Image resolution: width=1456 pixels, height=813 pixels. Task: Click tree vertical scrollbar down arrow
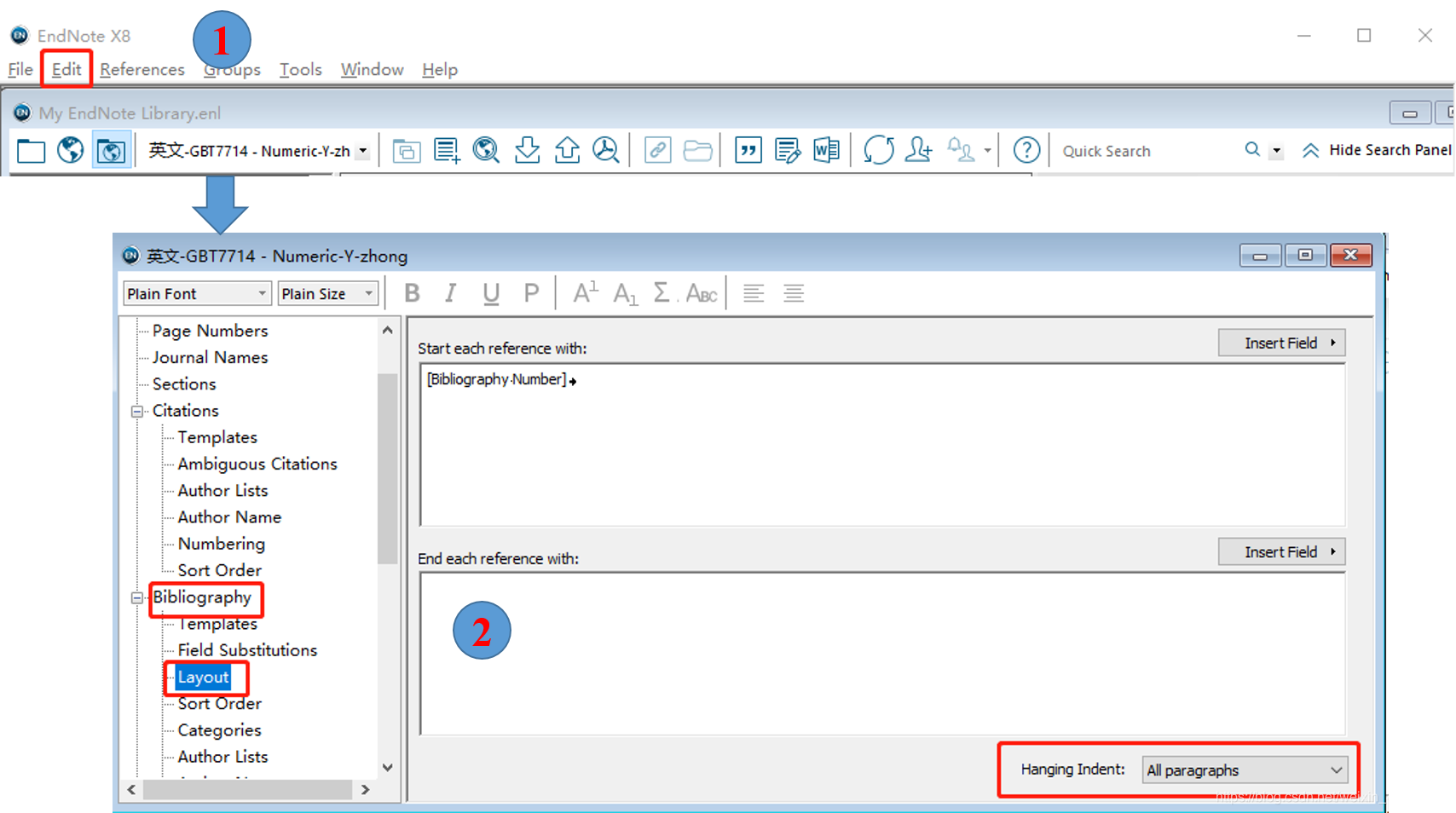point(388,768)
